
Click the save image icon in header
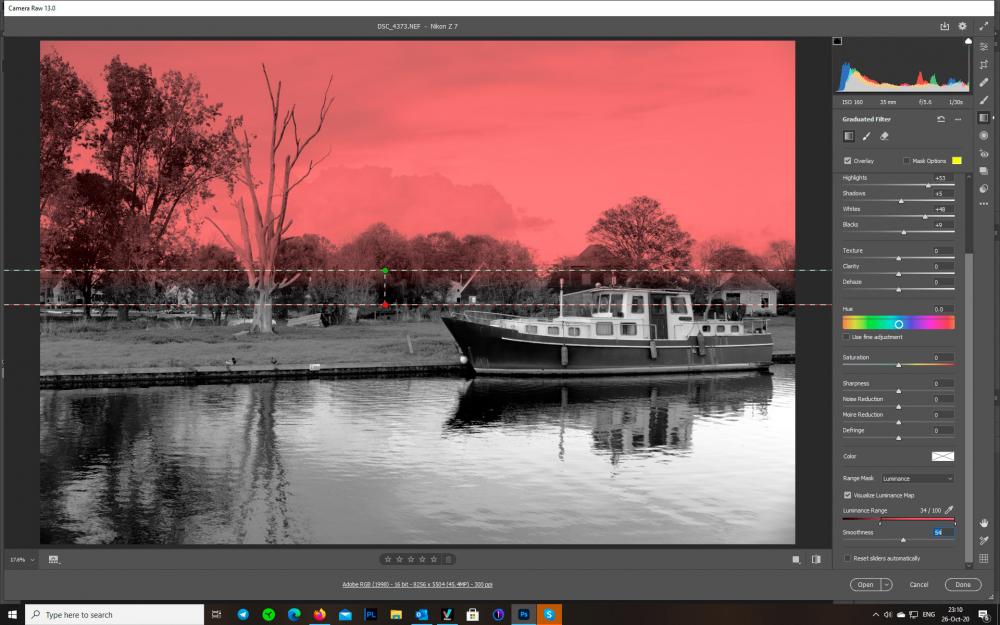945,26
